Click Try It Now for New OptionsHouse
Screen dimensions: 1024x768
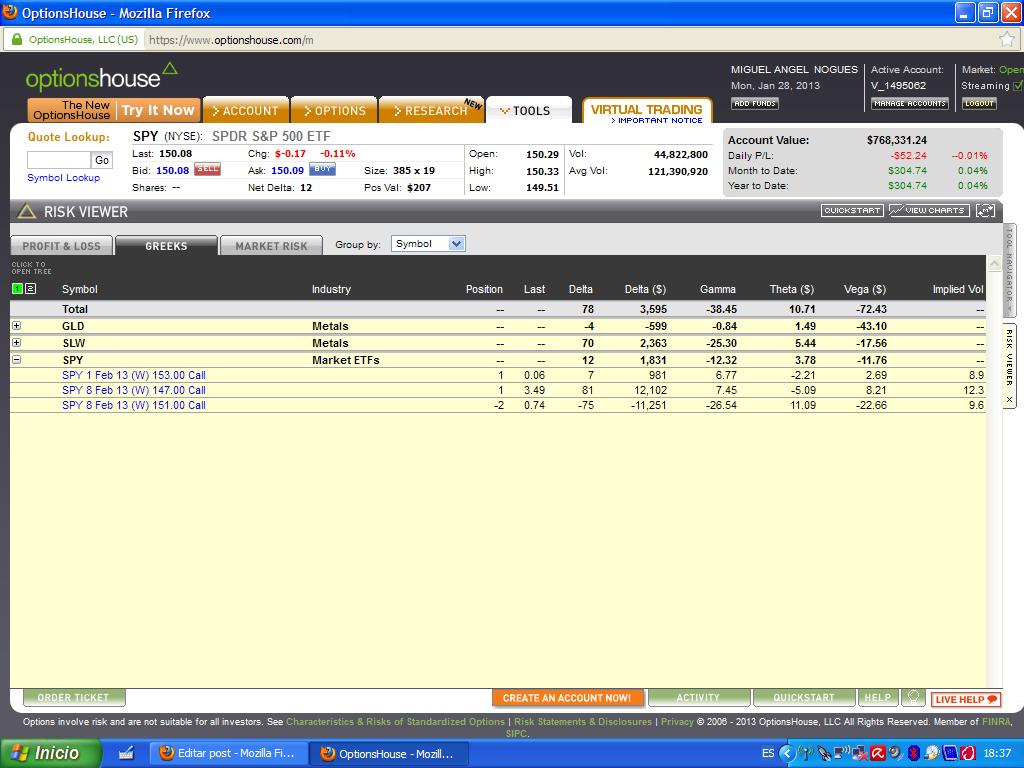coord(158,110)
